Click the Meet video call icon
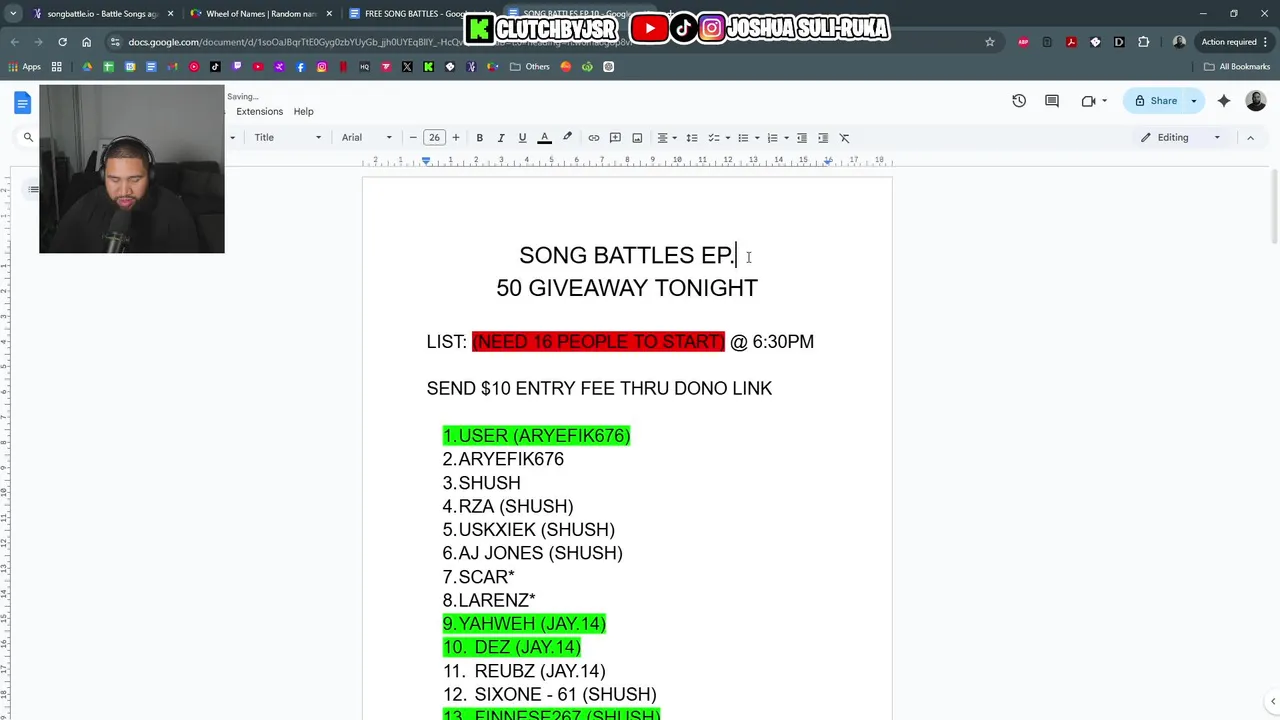The width and height of the screenshot is (1280, 720). click(1089, 100)
